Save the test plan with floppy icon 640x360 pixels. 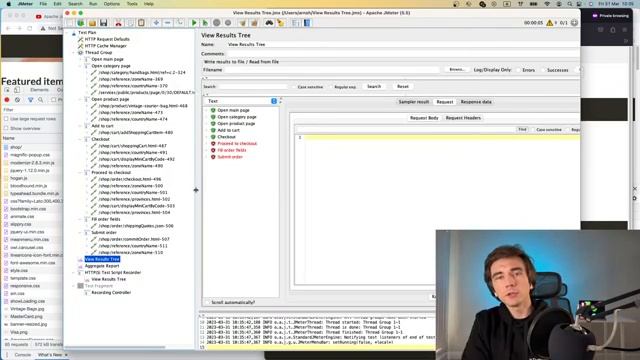[x=103, y=23]
